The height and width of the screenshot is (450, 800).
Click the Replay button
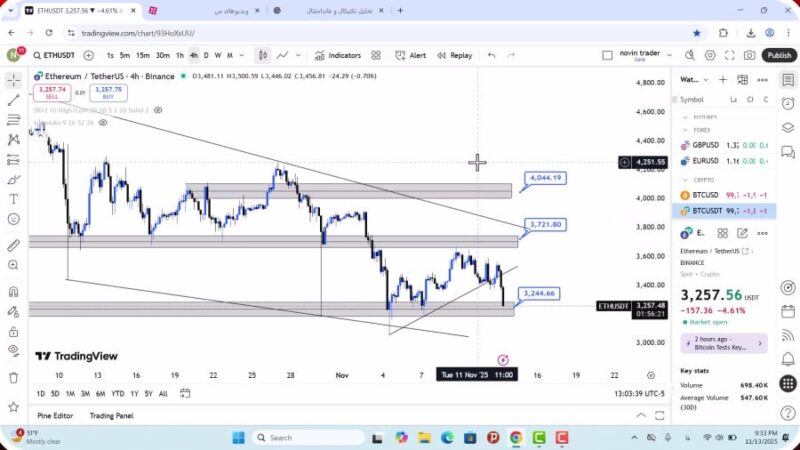pyautogui.click(x=454, y=55)
